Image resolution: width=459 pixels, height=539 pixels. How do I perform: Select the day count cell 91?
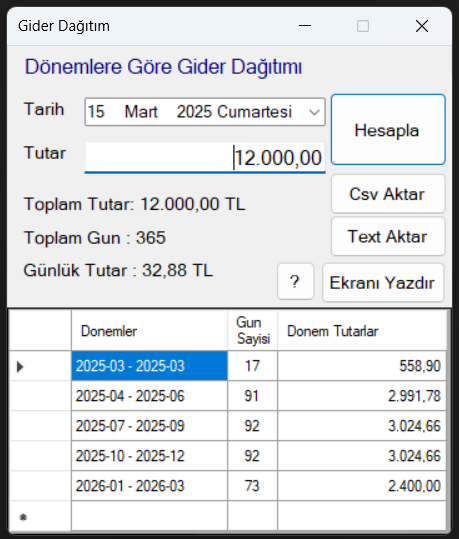click(x=252, y=396)
